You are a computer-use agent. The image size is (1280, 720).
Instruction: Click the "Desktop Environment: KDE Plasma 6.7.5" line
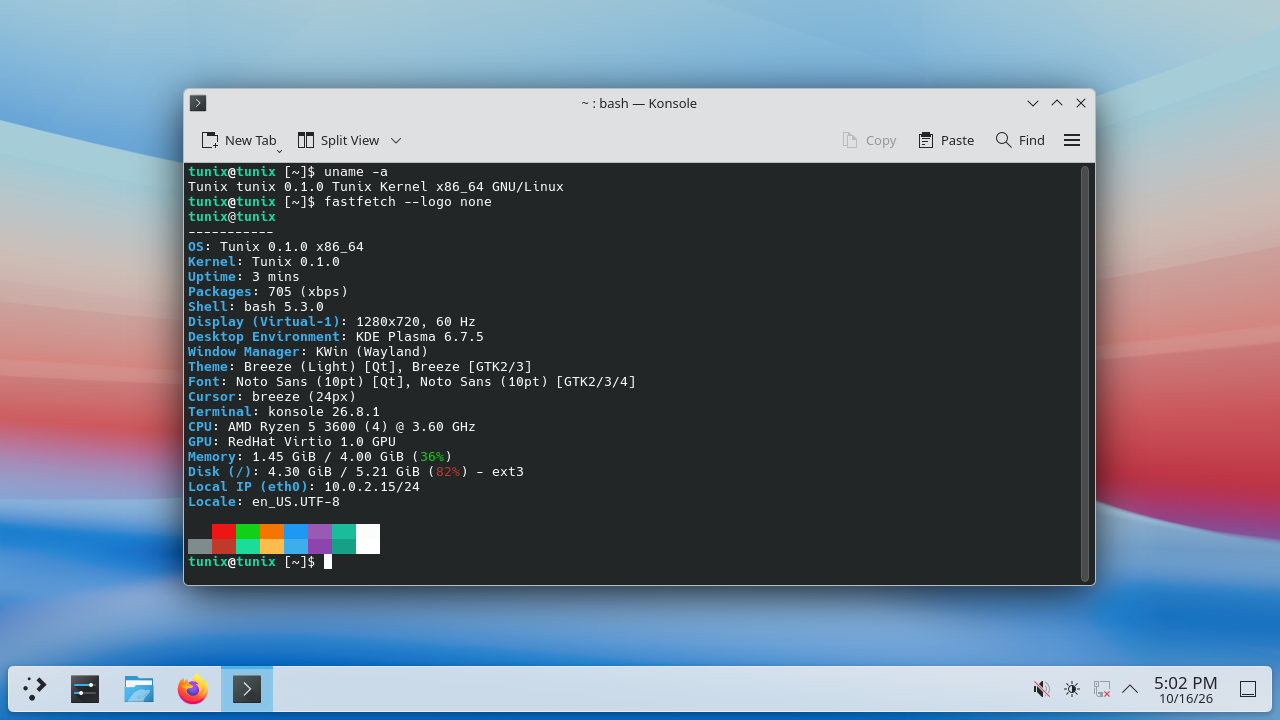coord(336,337)
